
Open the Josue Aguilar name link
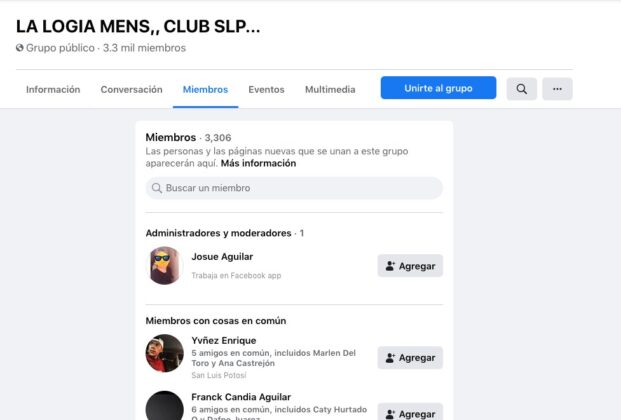[222, 257]
